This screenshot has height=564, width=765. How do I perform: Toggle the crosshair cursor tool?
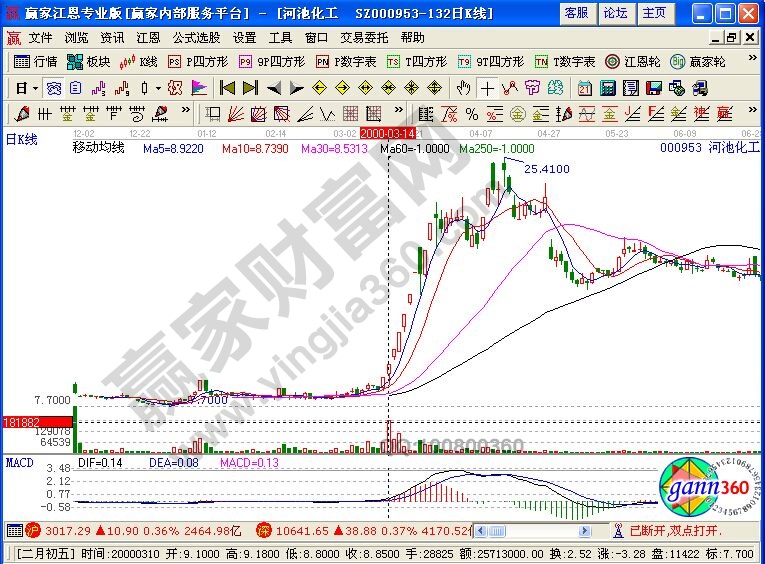pos(487,87)
